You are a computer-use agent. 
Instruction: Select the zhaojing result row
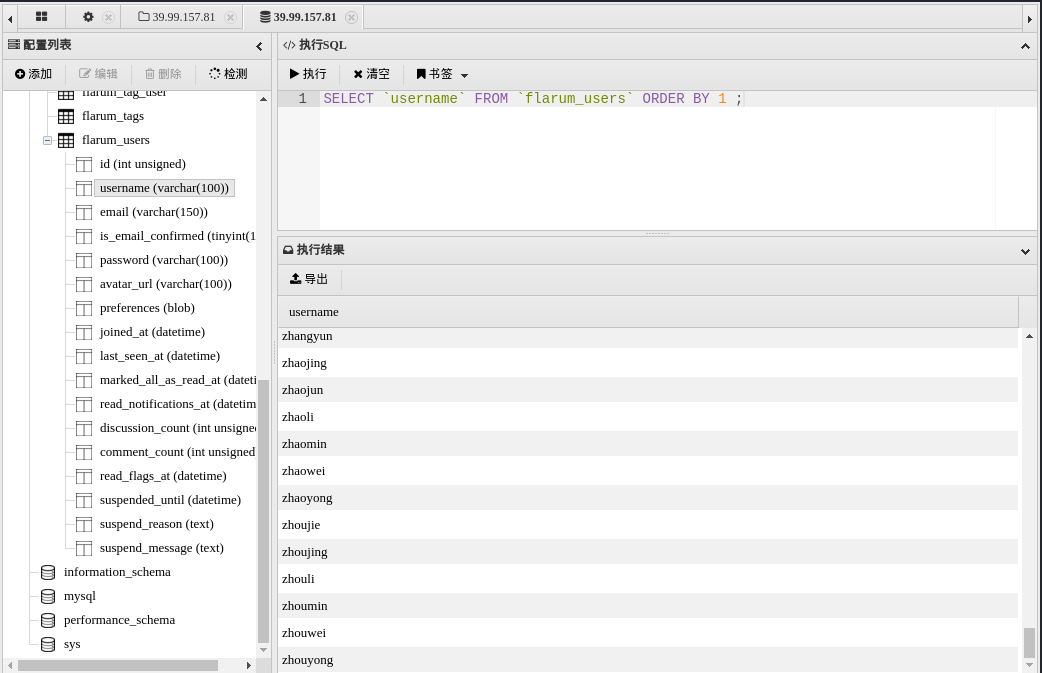pyautogui.click(x=648, y=363)
